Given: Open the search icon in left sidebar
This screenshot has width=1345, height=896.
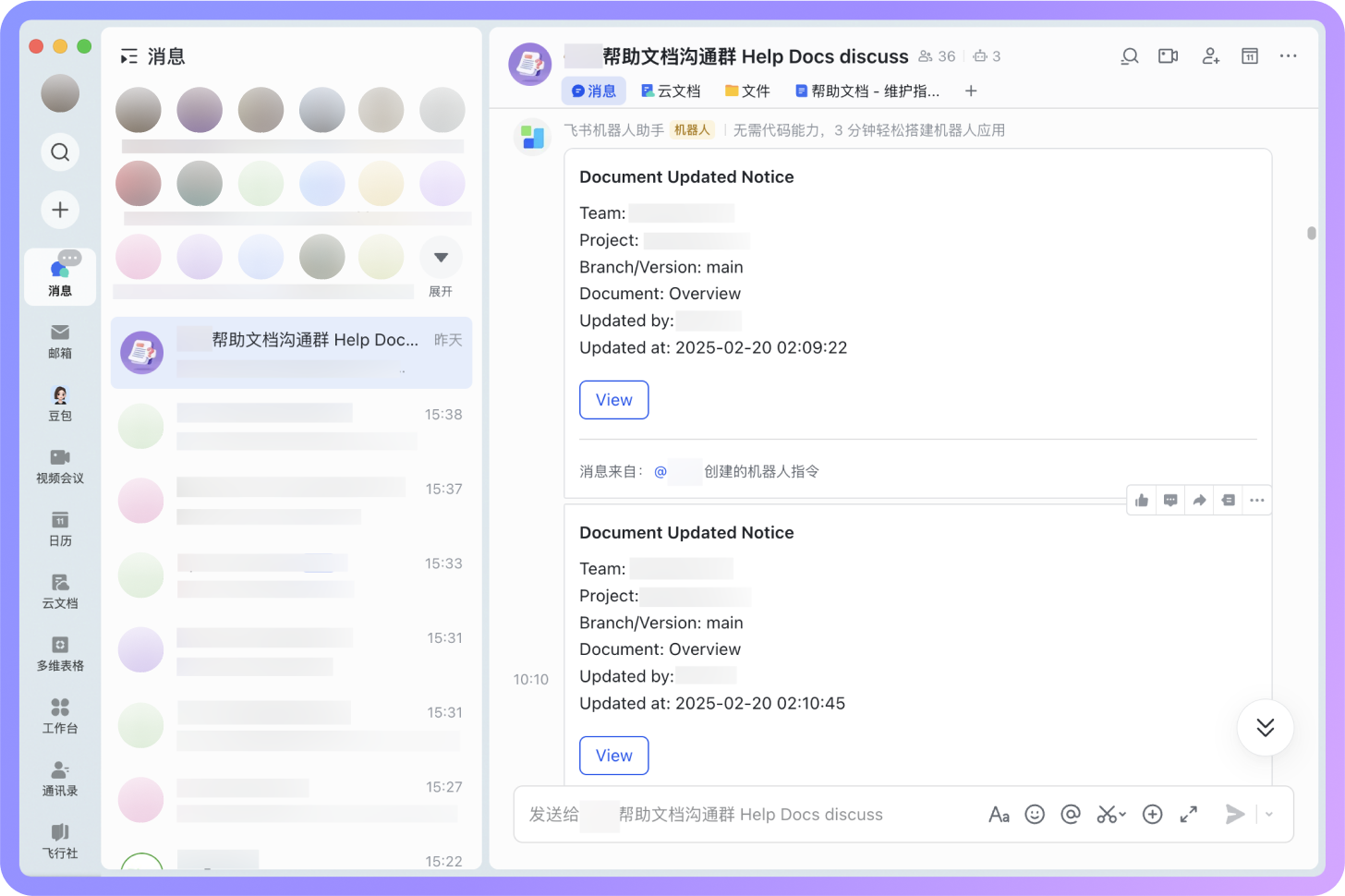Looking at the screenshot, I should point(60,152).
